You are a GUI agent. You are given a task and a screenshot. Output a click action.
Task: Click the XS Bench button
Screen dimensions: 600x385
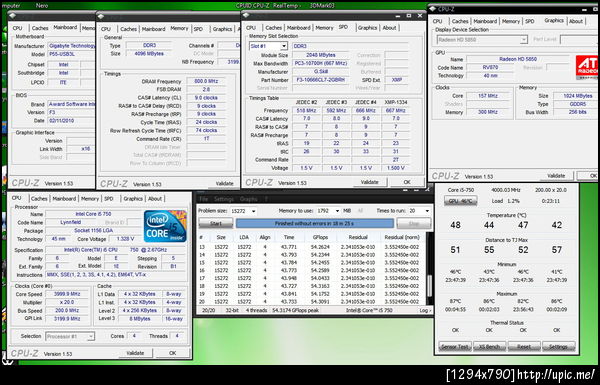pyautogui.click(x=489, y=347)
